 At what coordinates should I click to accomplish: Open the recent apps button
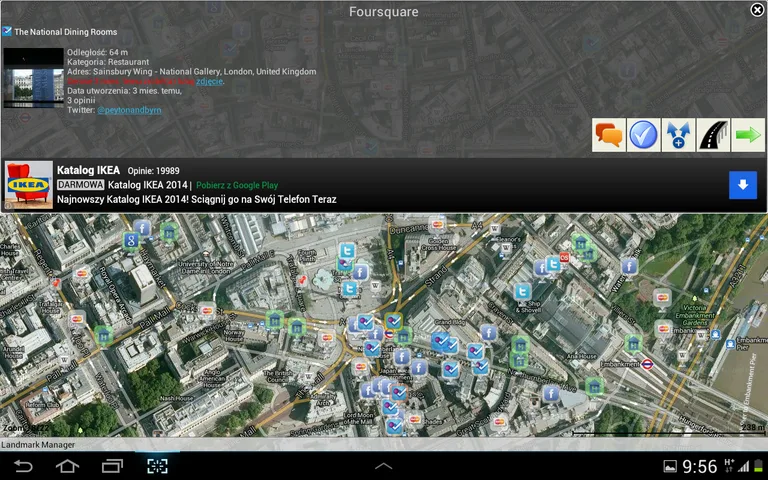click(x=112, y=466)
